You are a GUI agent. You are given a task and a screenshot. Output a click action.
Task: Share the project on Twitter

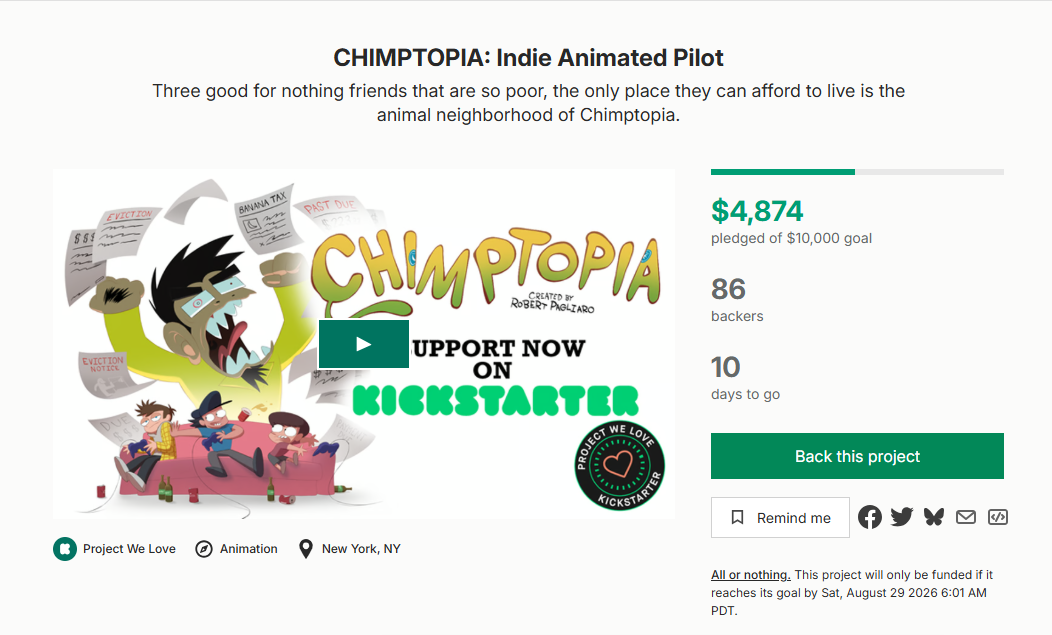902,517
